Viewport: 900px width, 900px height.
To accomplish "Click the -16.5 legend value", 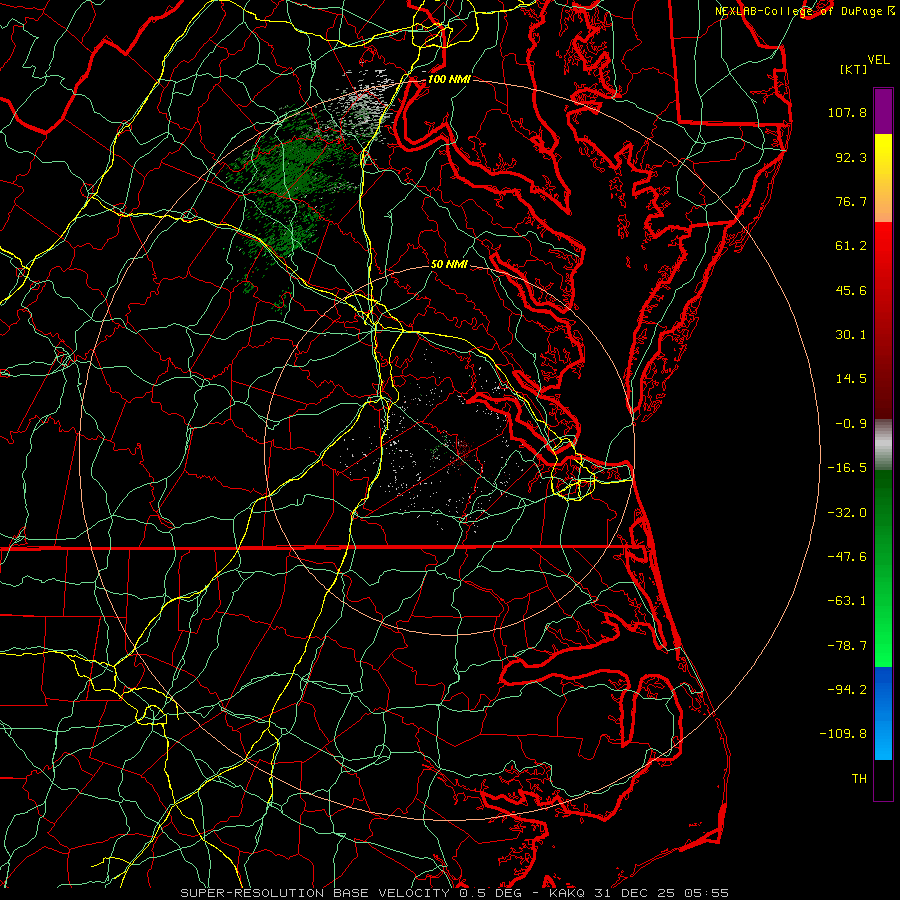I will [x=847, y=468].
